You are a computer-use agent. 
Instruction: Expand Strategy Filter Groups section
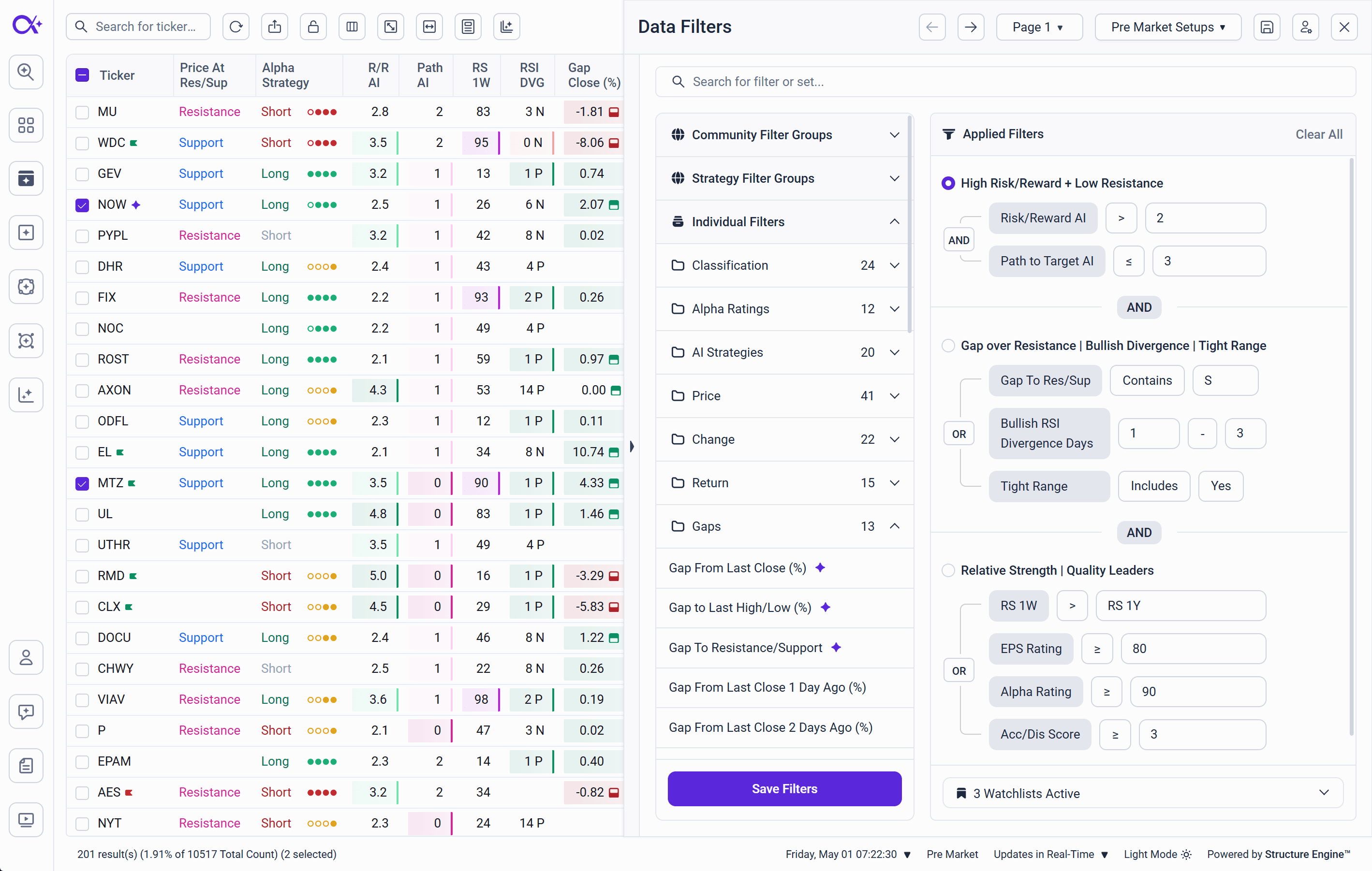pos(784,178)
